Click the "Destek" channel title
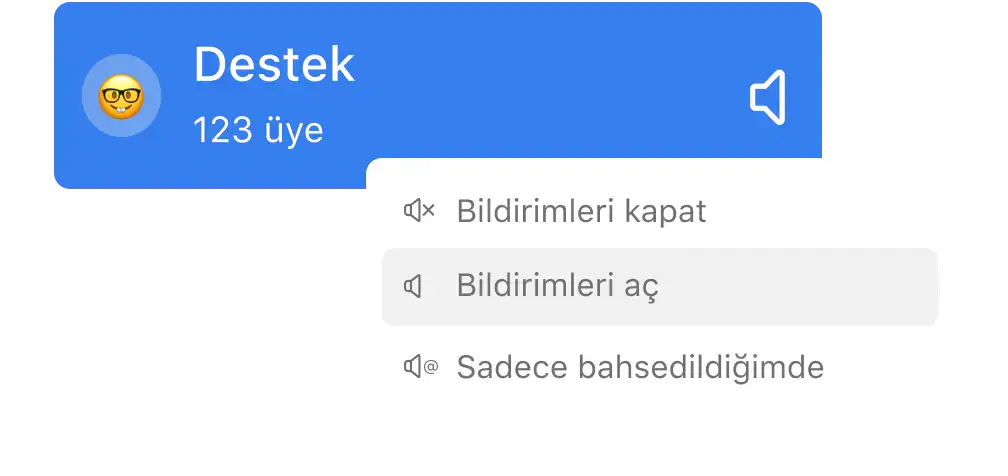The width and height of the screenshot is (1008, 476). [274, 65]
